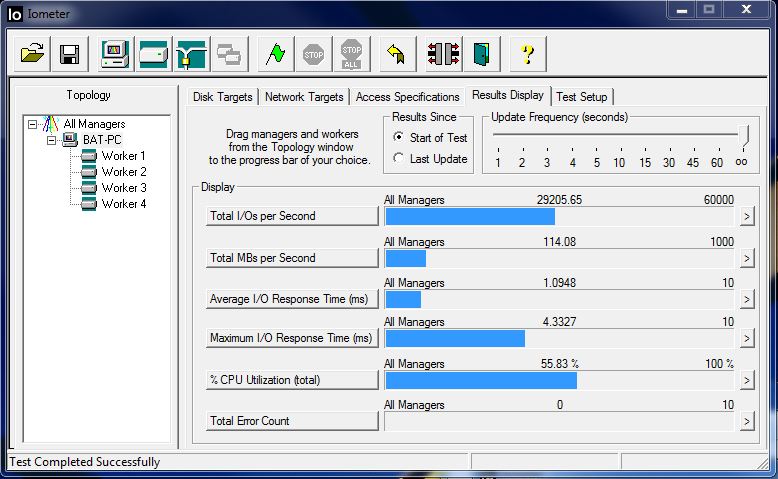This screenshot has height=479, width=778.
Task: Click Maximum I/O Response Time (ms) button
Action: (x=292, y=338)
